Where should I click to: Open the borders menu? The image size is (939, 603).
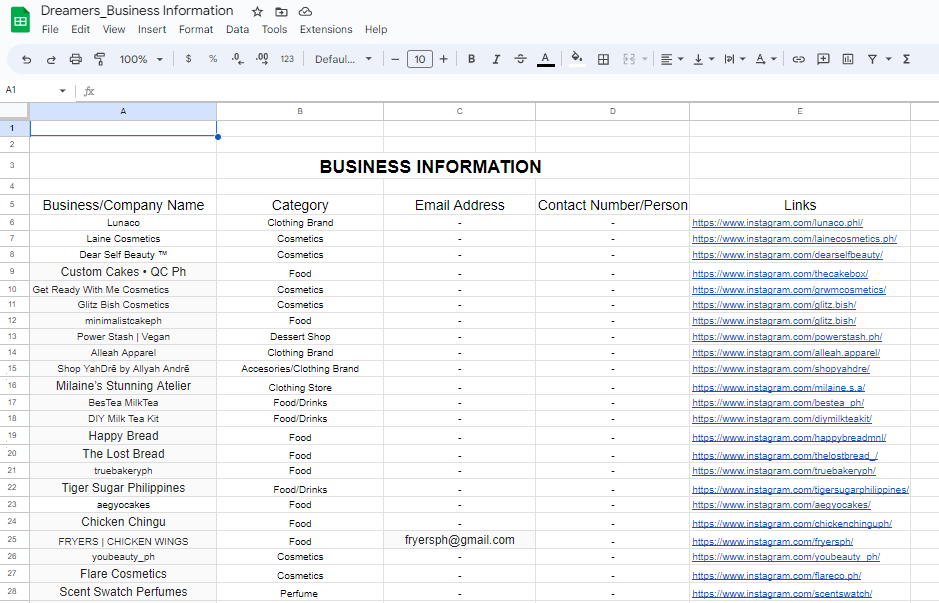(x=604, y=59)
